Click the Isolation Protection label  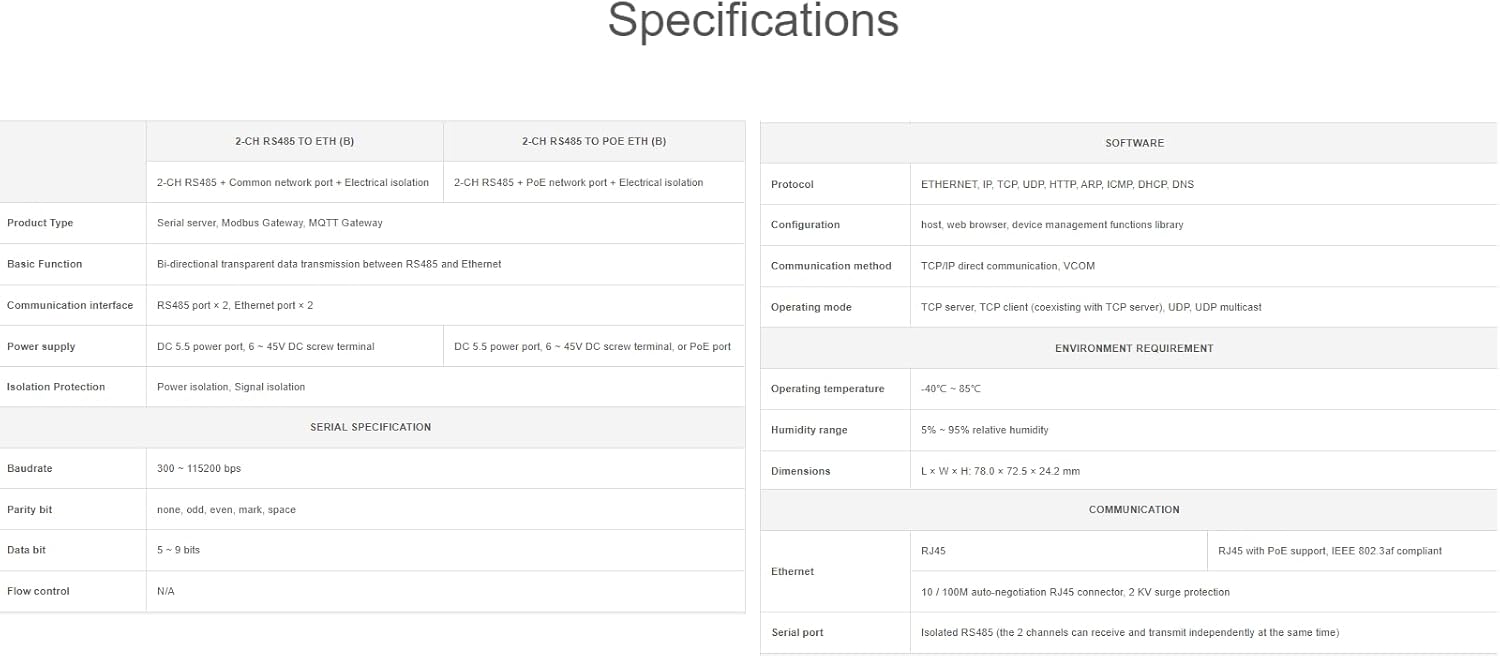56,387
